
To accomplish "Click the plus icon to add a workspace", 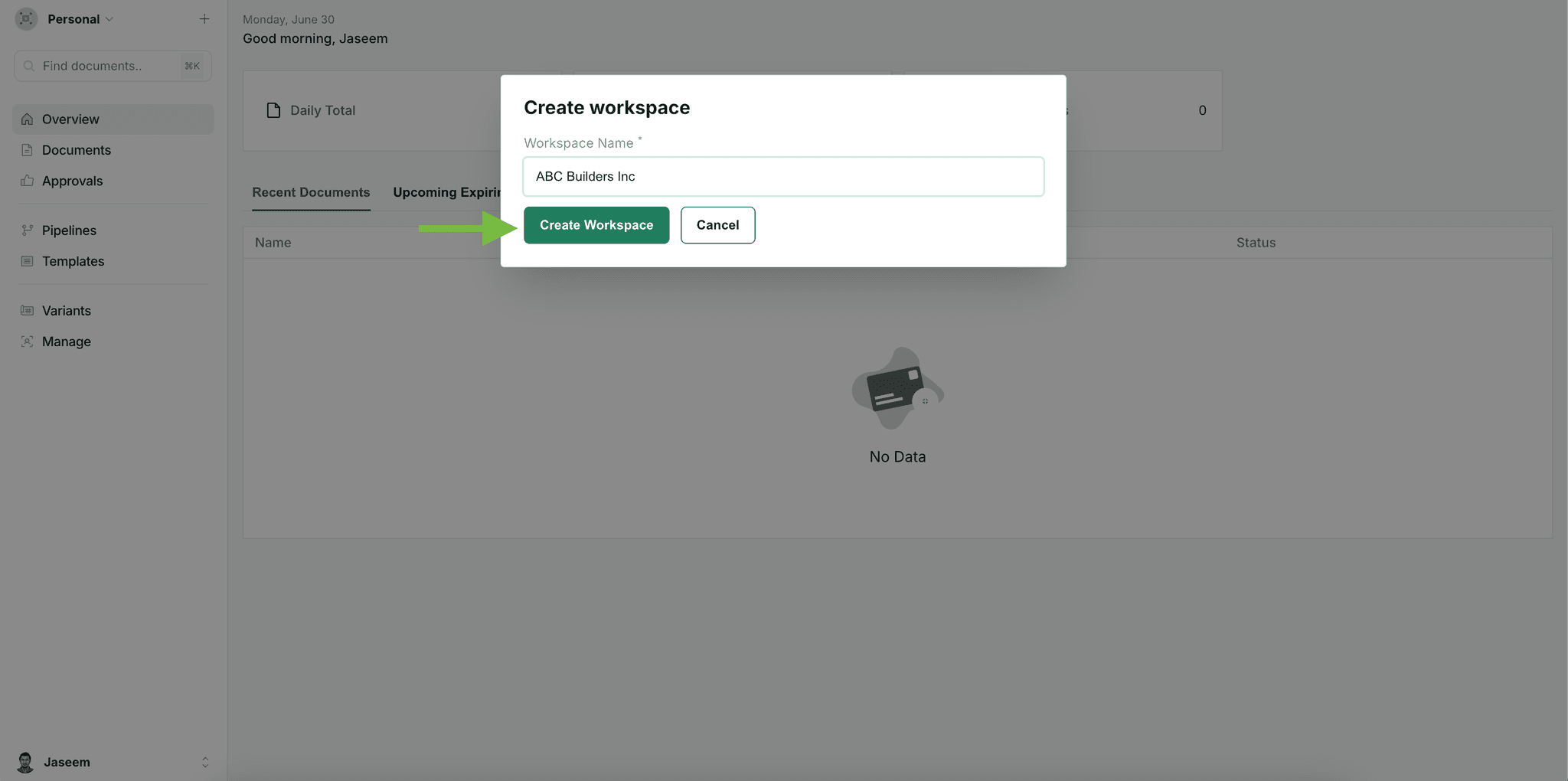I will 204,18.
